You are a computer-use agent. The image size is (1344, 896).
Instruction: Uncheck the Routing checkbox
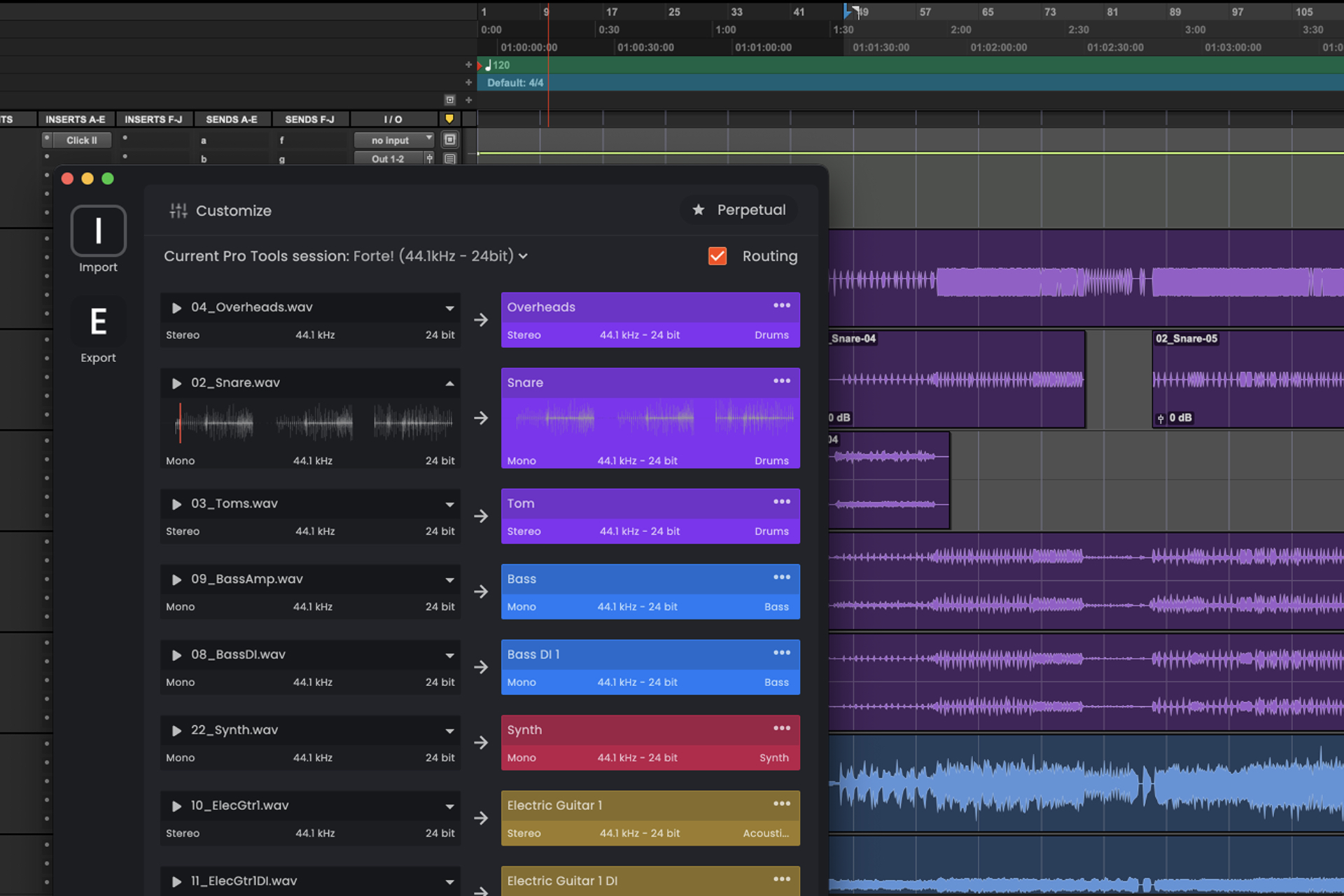[x=717, y=256]
